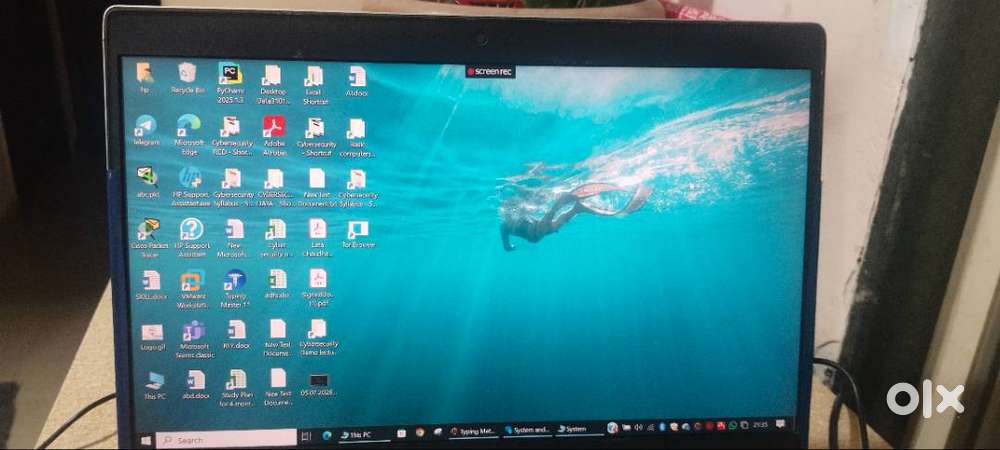This screenshot has width=1000, height=450.
Task: Click in the taskbar Search box
Action: coord(226,439)
